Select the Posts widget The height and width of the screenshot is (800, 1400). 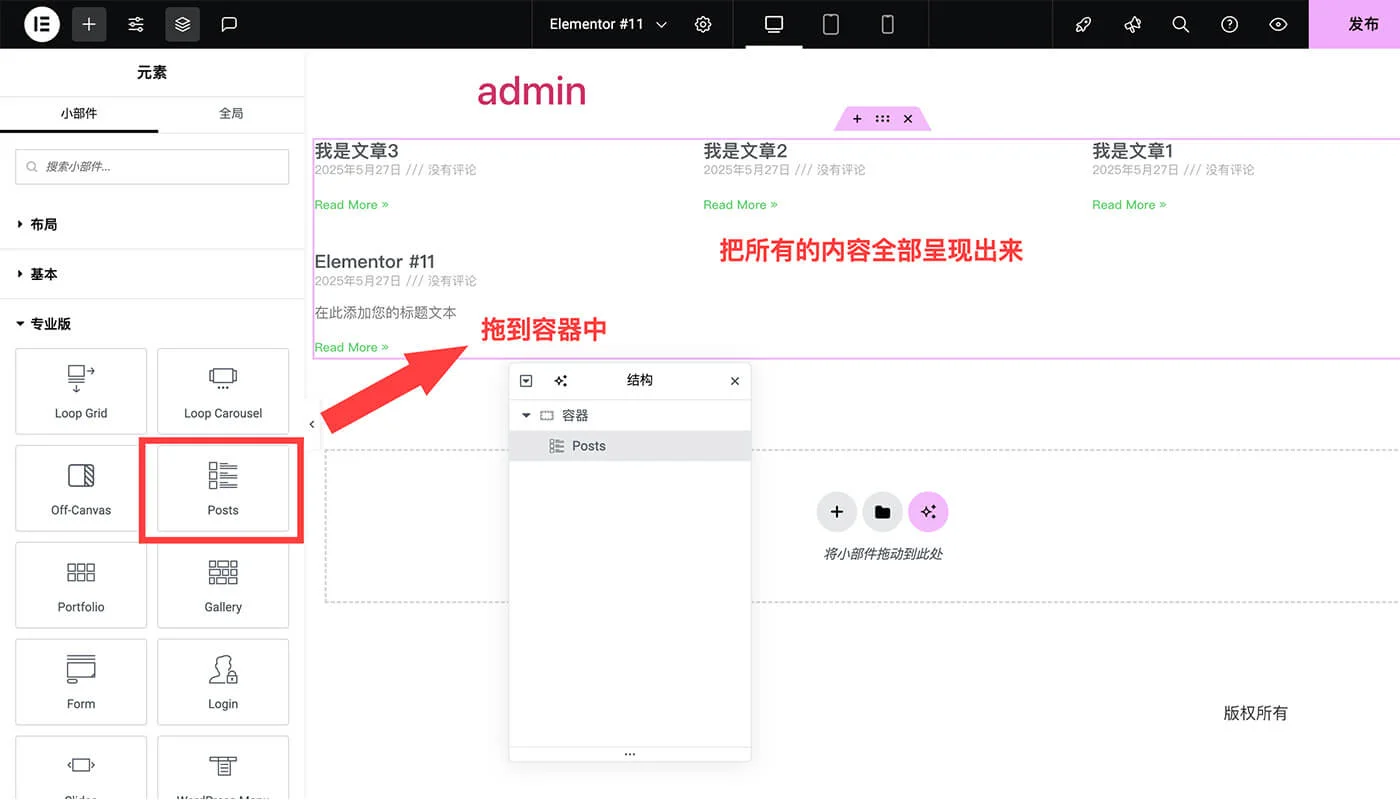[222, 489]
